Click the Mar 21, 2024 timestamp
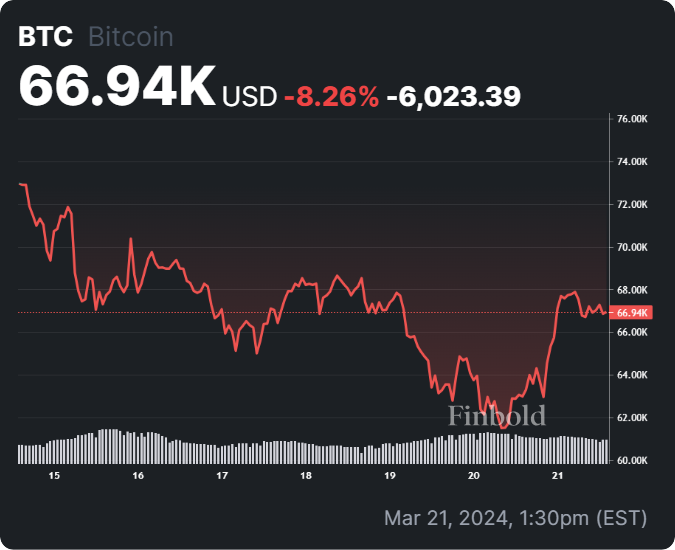This screenshot has height=550, width=675. (516, 518)
